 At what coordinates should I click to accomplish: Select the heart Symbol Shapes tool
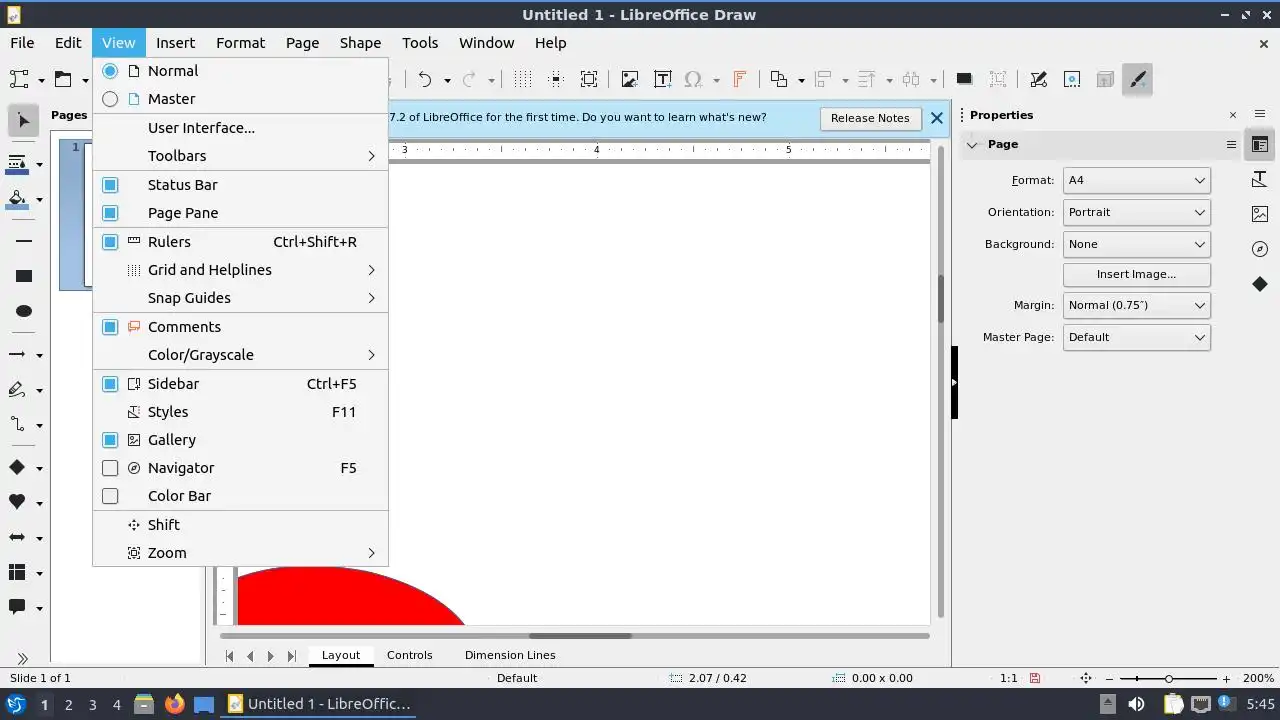click(17, 503)
